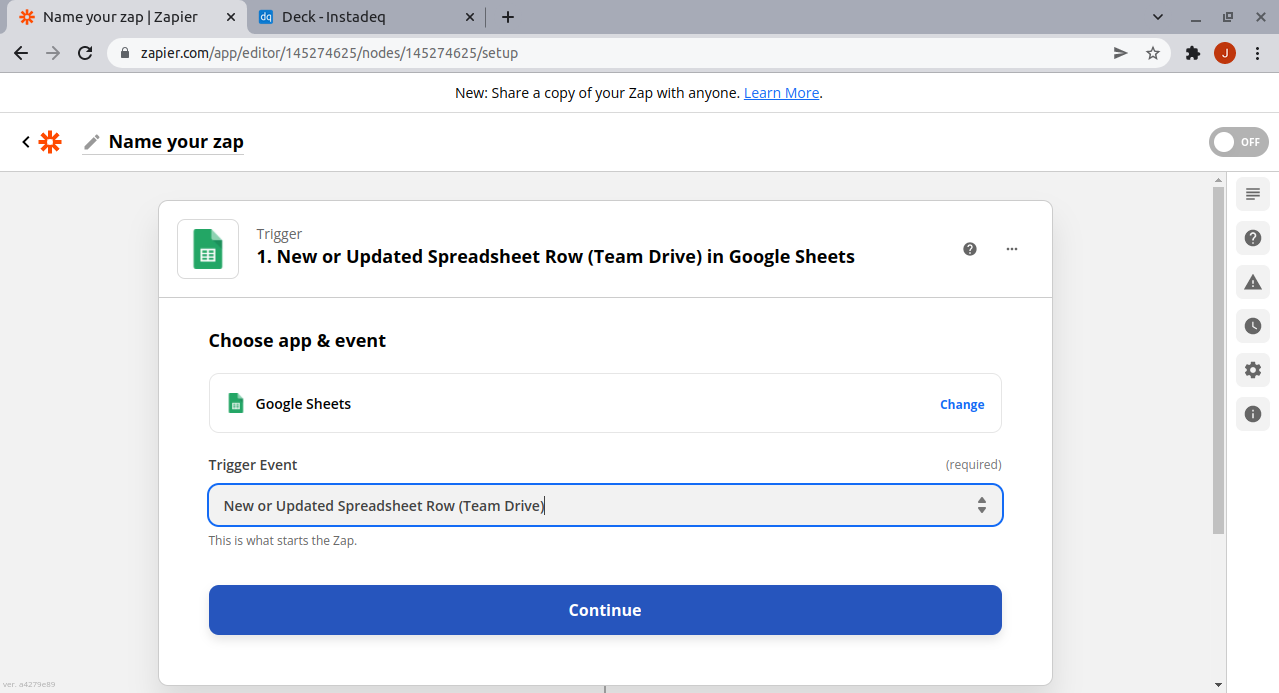Go back using the Zapier back chevron
Screen dimensions: 1279x693
click(x=26, y=142)
